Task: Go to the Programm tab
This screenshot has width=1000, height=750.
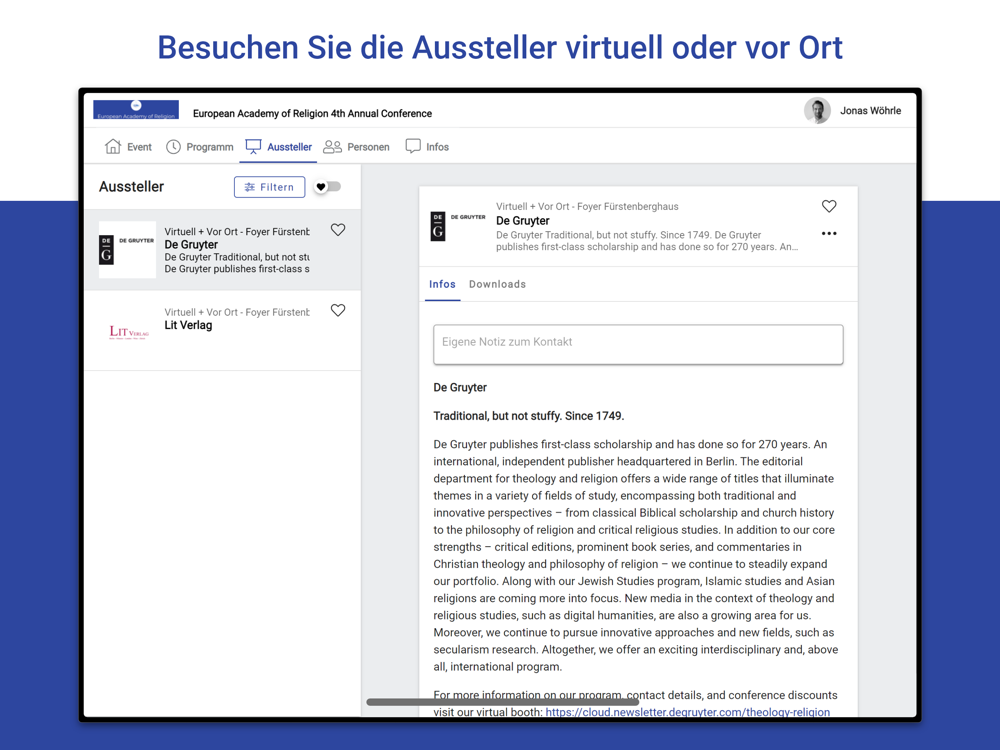Action: 200,147
